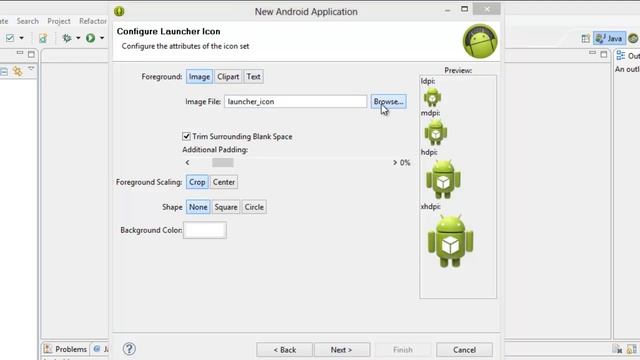Click the Run green play icon in Eclipse toolbar

[91, 38]
